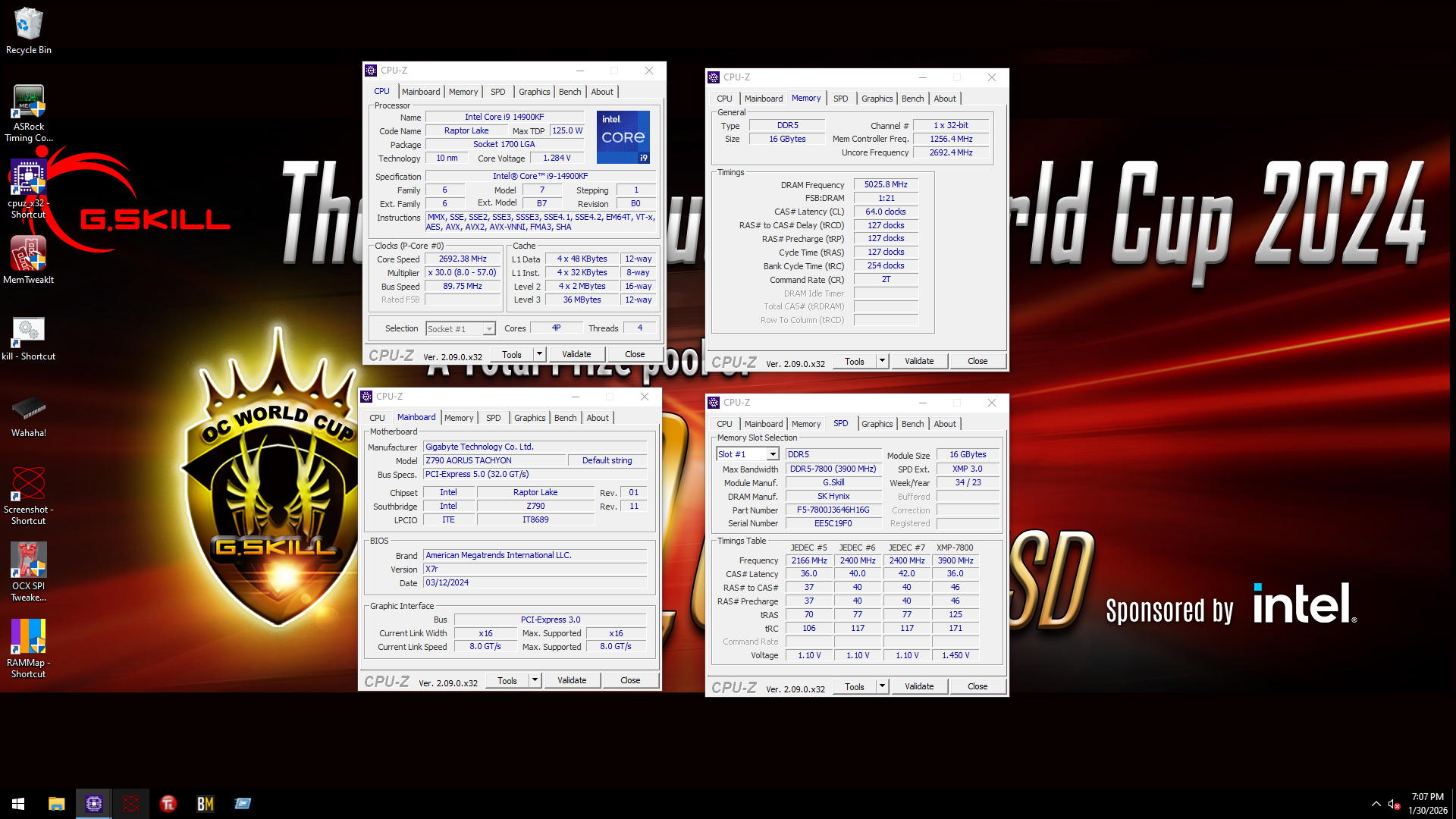The height and width of the screenshot is (819, 1456).
Task: Switch to Graphics tab in CPU window
Action: [535, 92]
